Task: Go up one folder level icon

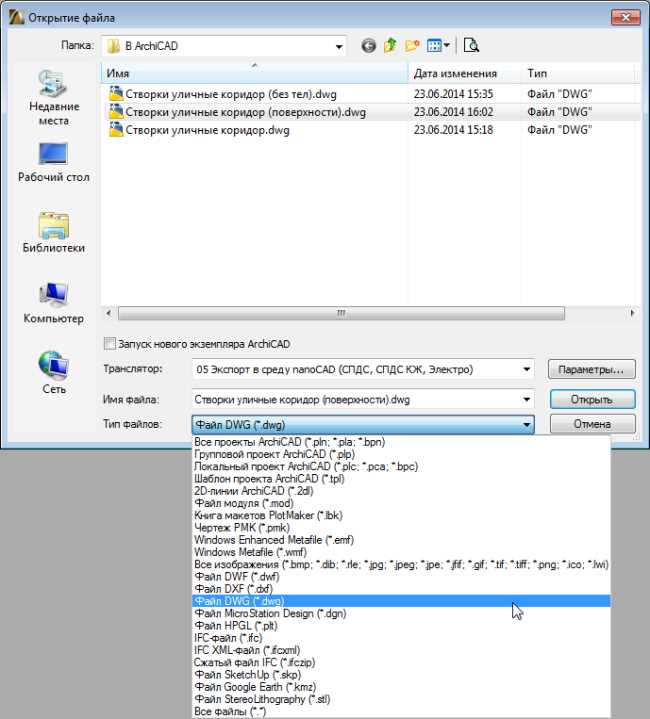Action: [390, 45]
